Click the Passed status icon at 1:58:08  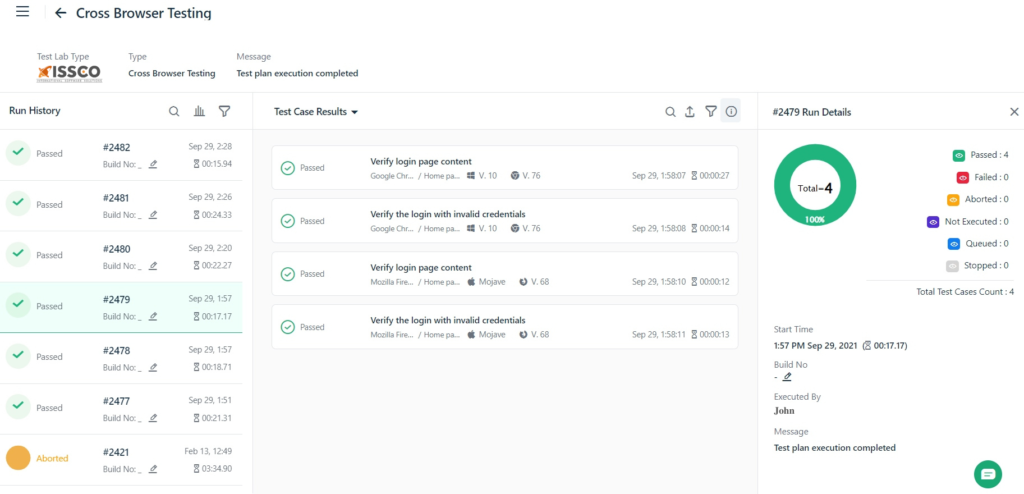[x=287, y=221]
